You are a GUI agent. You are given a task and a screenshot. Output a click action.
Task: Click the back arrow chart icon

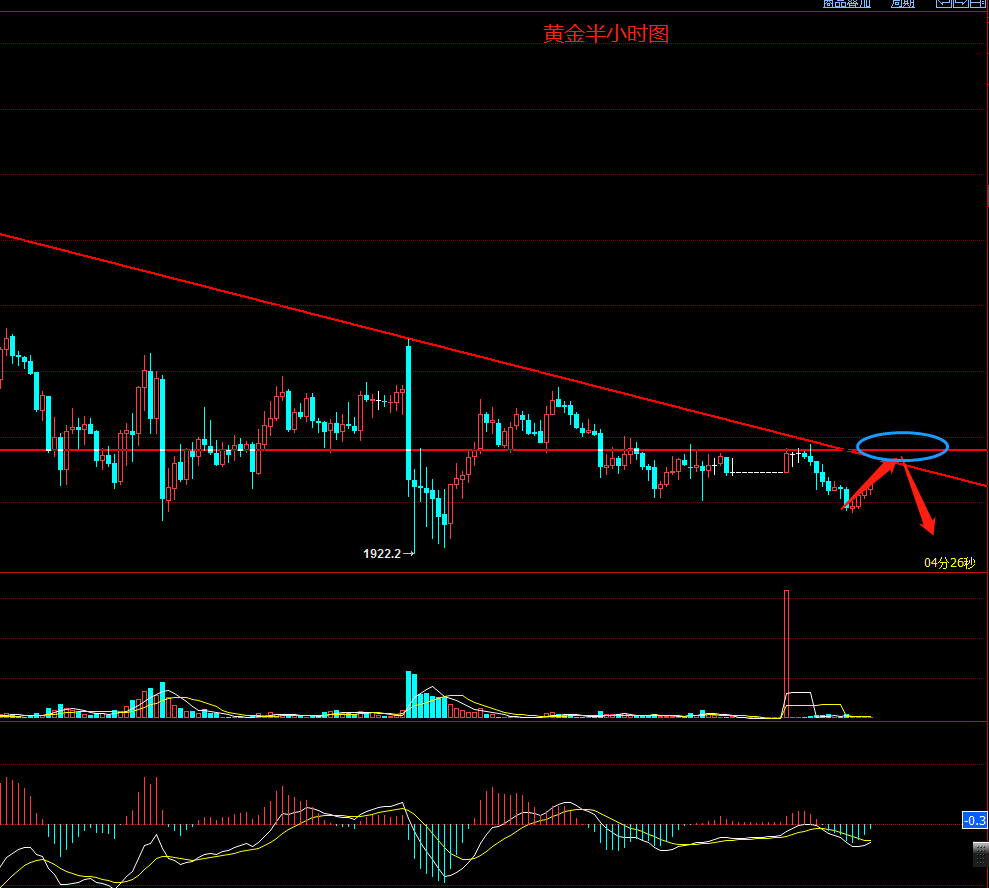[x=944, y=3]
